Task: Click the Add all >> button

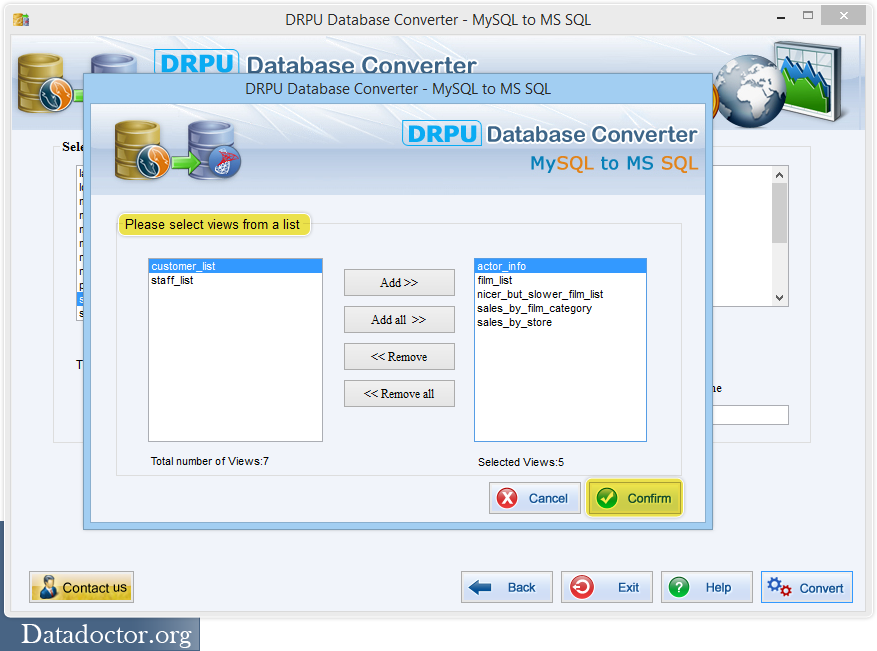Action: coord(399,319)
